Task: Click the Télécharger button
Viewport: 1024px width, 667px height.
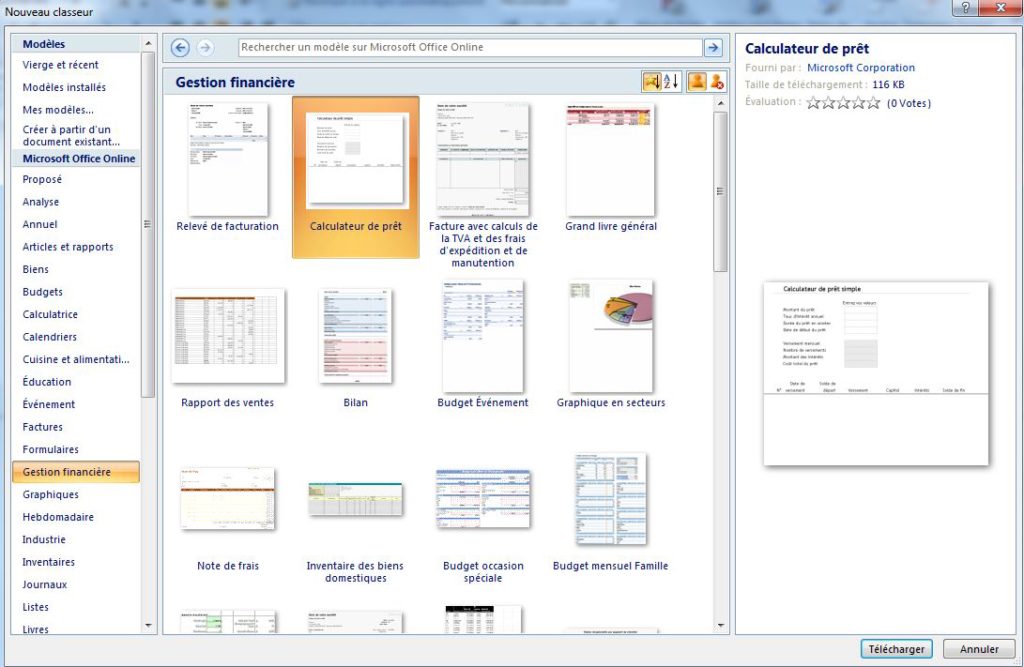Action: [x=896, y=649]
